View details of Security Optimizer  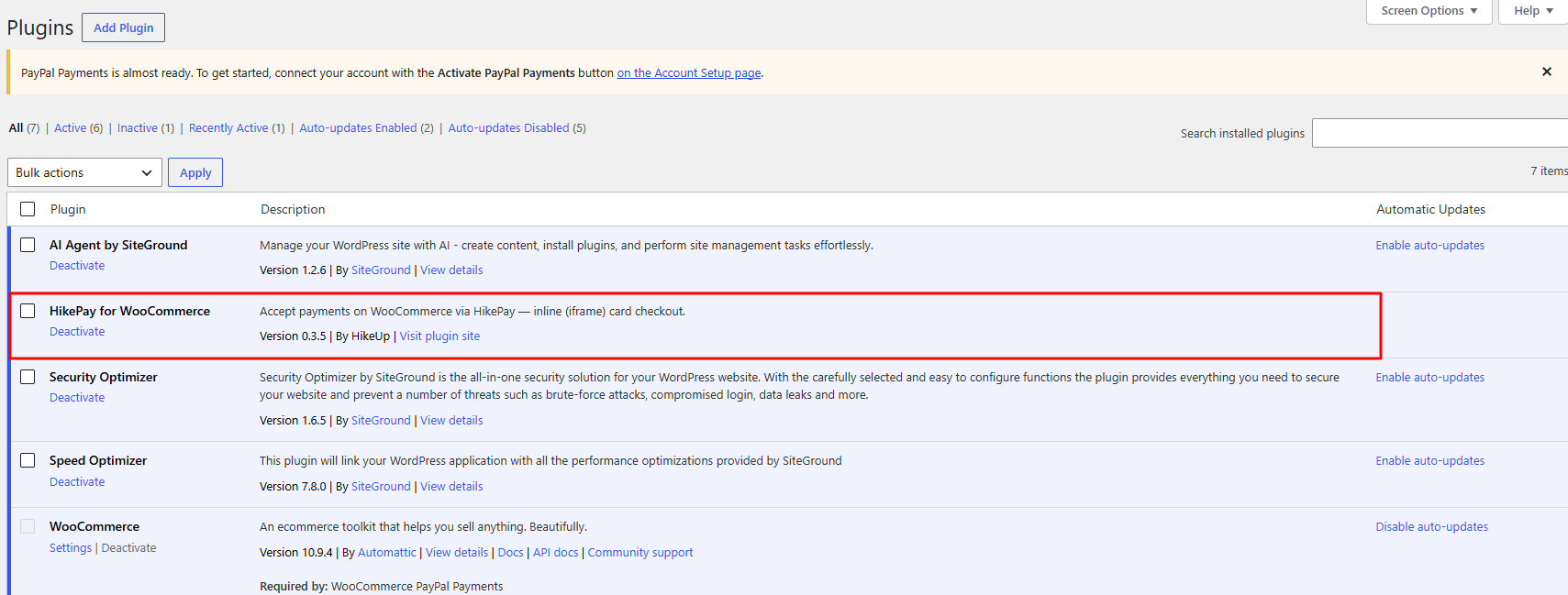(x=451, y=421)
